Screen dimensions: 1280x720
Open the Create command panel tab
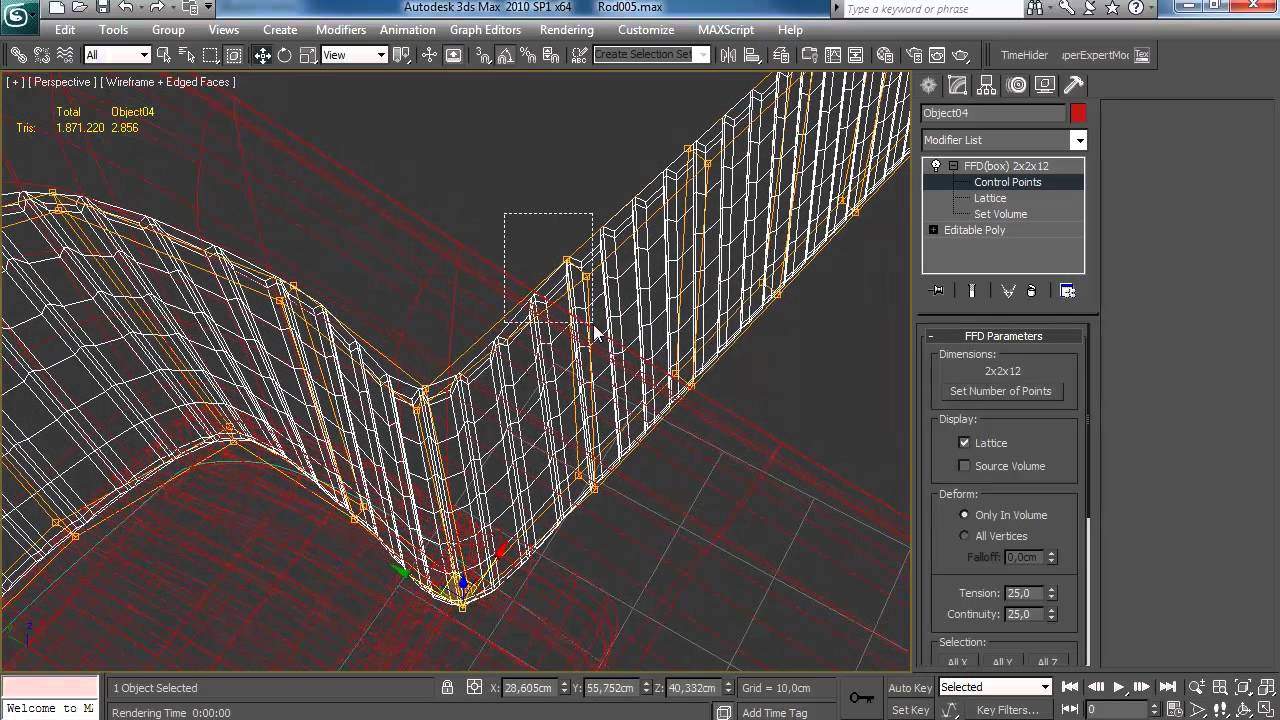[929, 85]
